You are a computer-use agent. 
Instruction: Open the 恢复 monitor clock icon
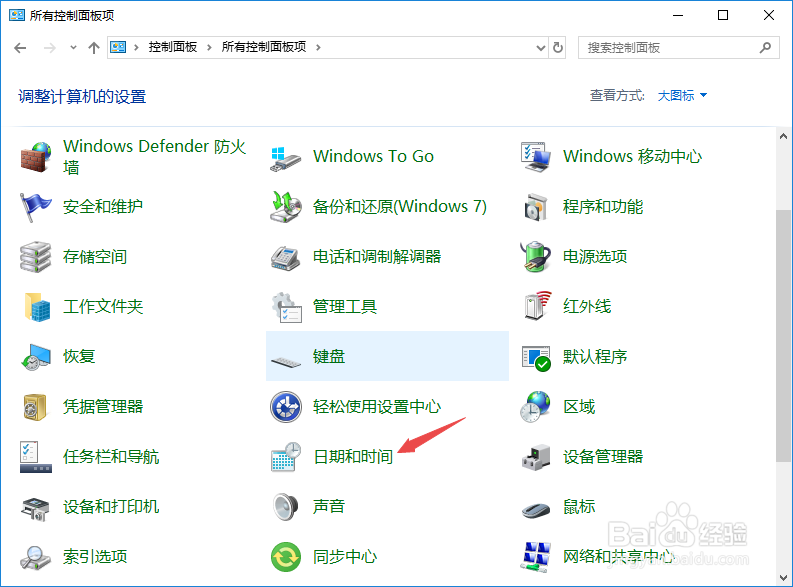[36, 357]
